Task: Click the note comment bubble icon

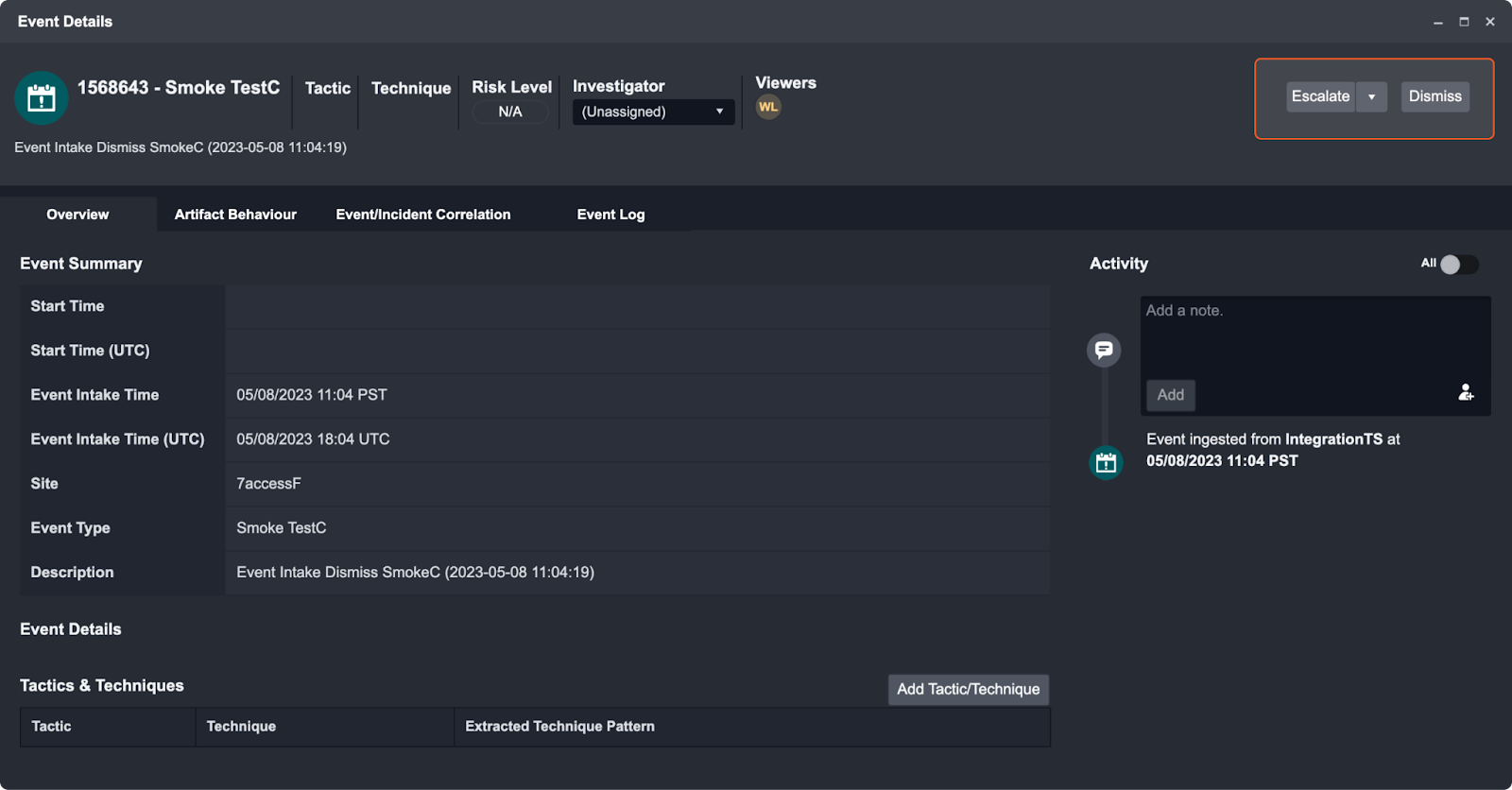Action: tap(1104, 351)
